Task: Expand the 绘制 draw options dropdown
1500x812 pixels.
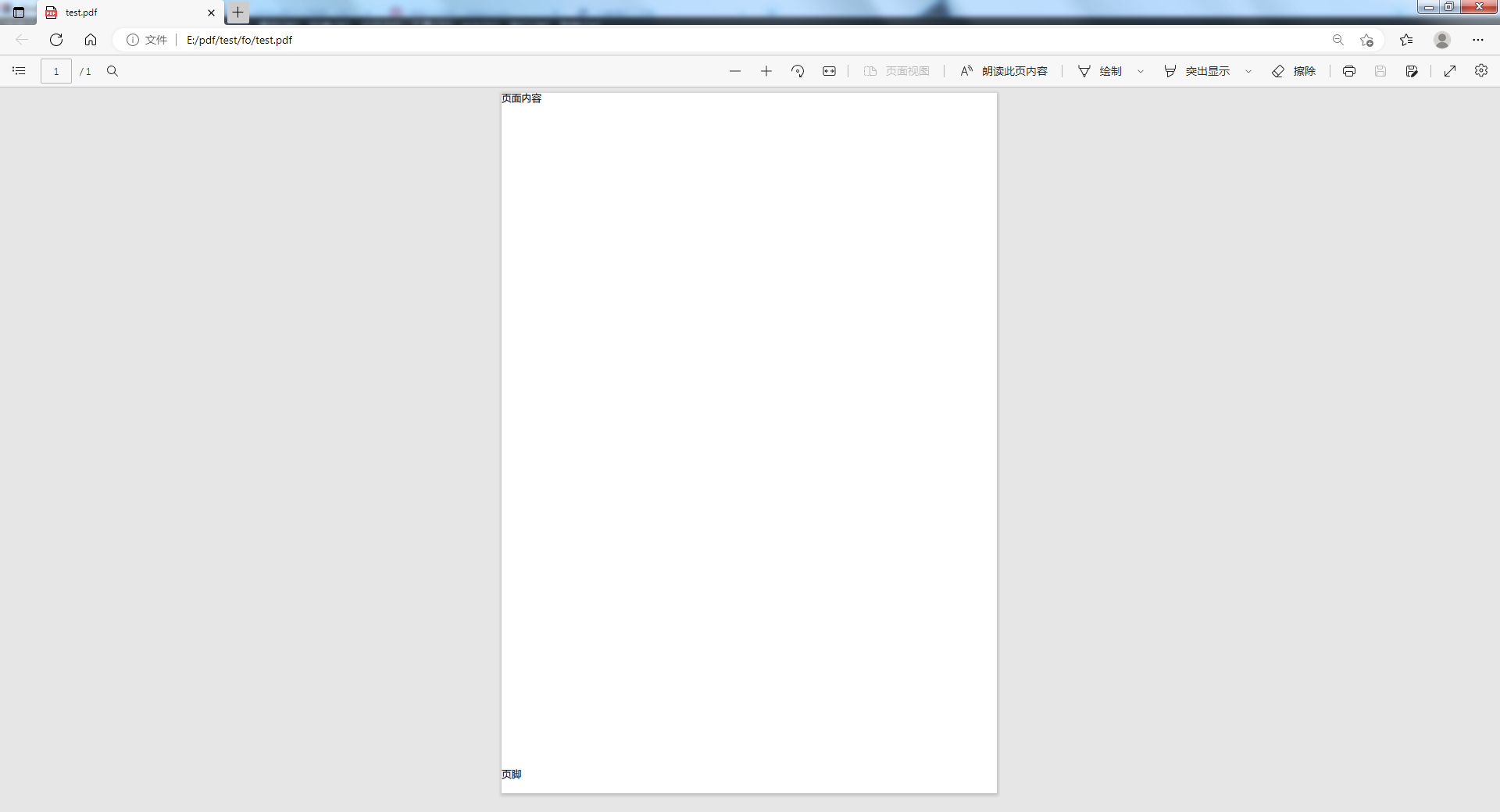Action: click(1141, 71)
